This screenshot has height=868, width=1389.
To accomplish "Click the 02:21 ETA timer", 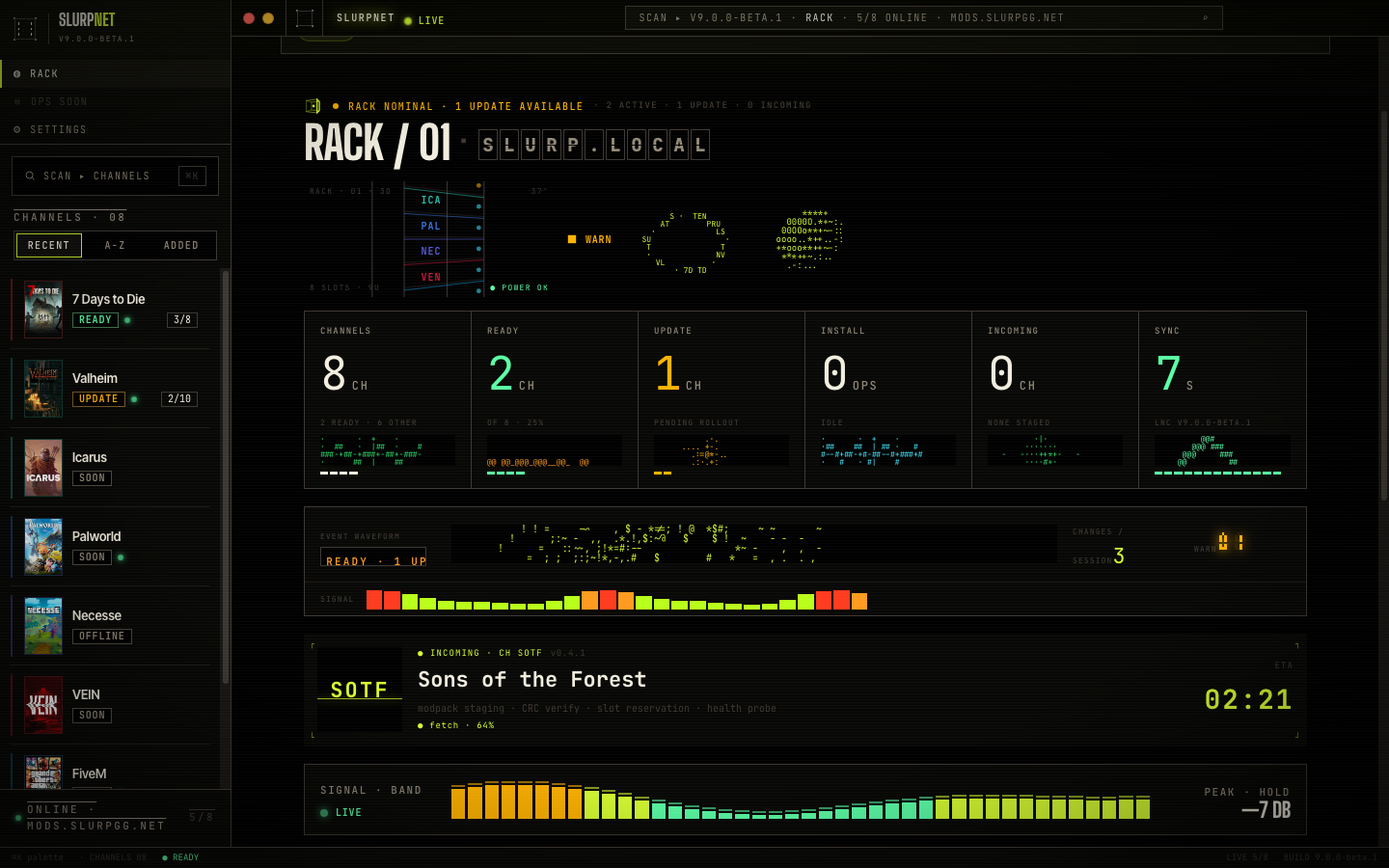I will click(1248, 699).
